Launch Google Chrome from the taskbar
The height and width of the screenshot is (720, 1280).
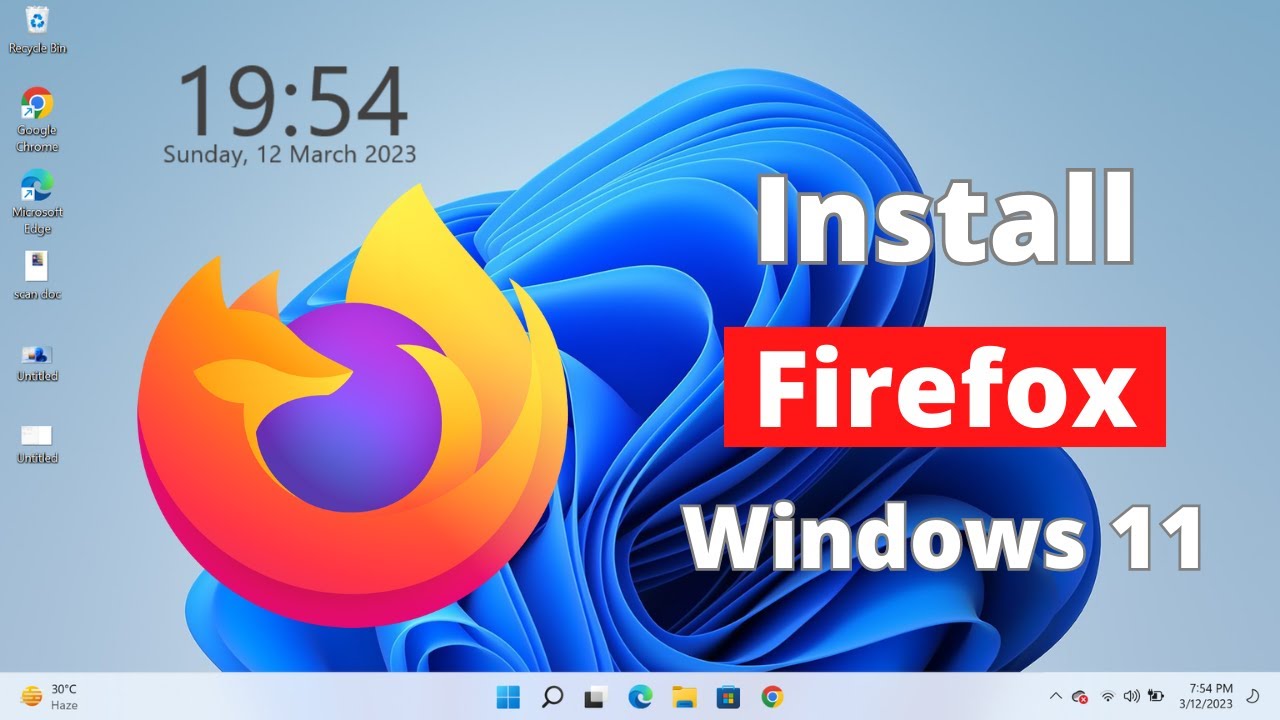pyautogui.click(x=771, y=697)
